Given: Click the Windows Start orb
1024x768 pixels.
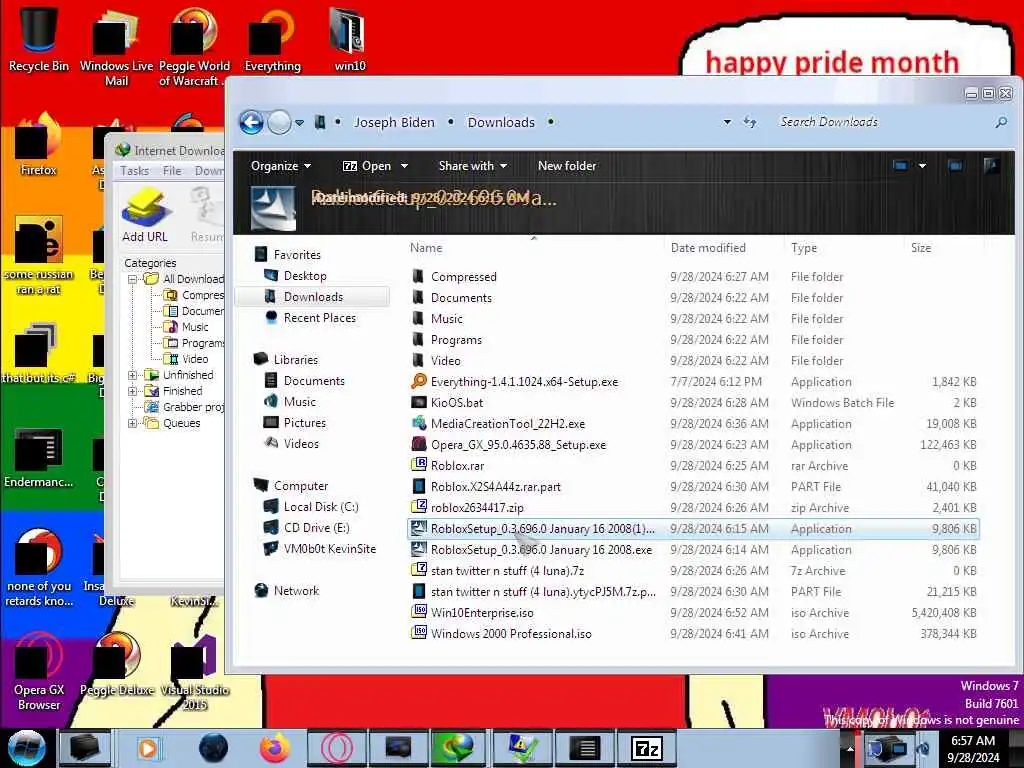Looking at the screenshot, I should pos(26,748).
